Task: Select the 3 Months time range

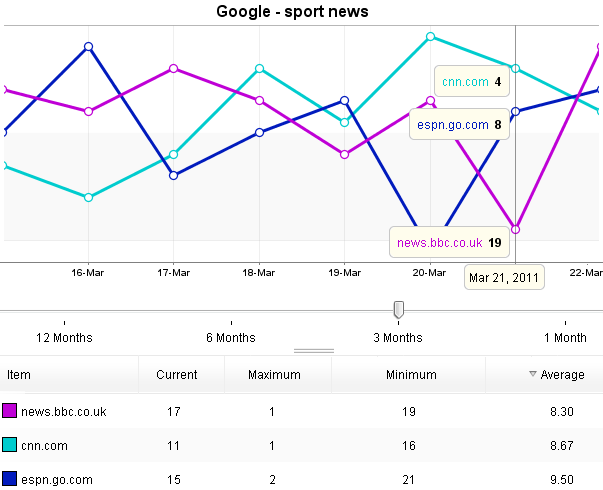Action: pos(398,338)
